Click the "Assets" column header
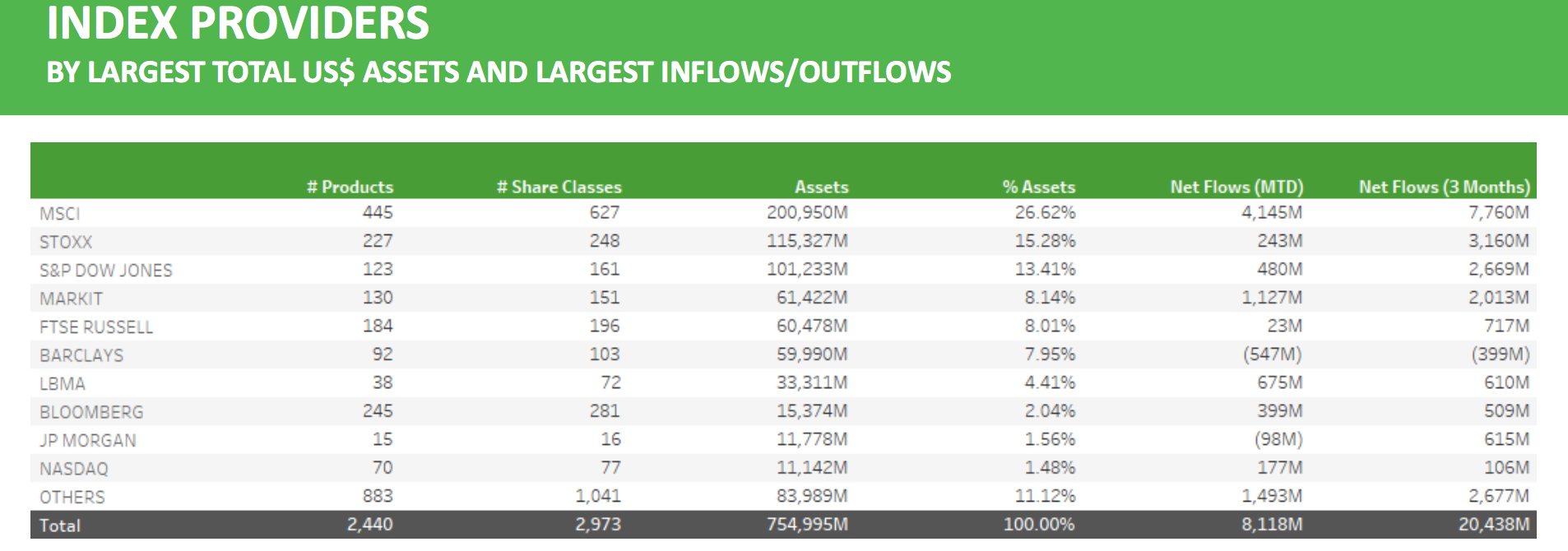 pyautogui.click(x=821, y=187)
